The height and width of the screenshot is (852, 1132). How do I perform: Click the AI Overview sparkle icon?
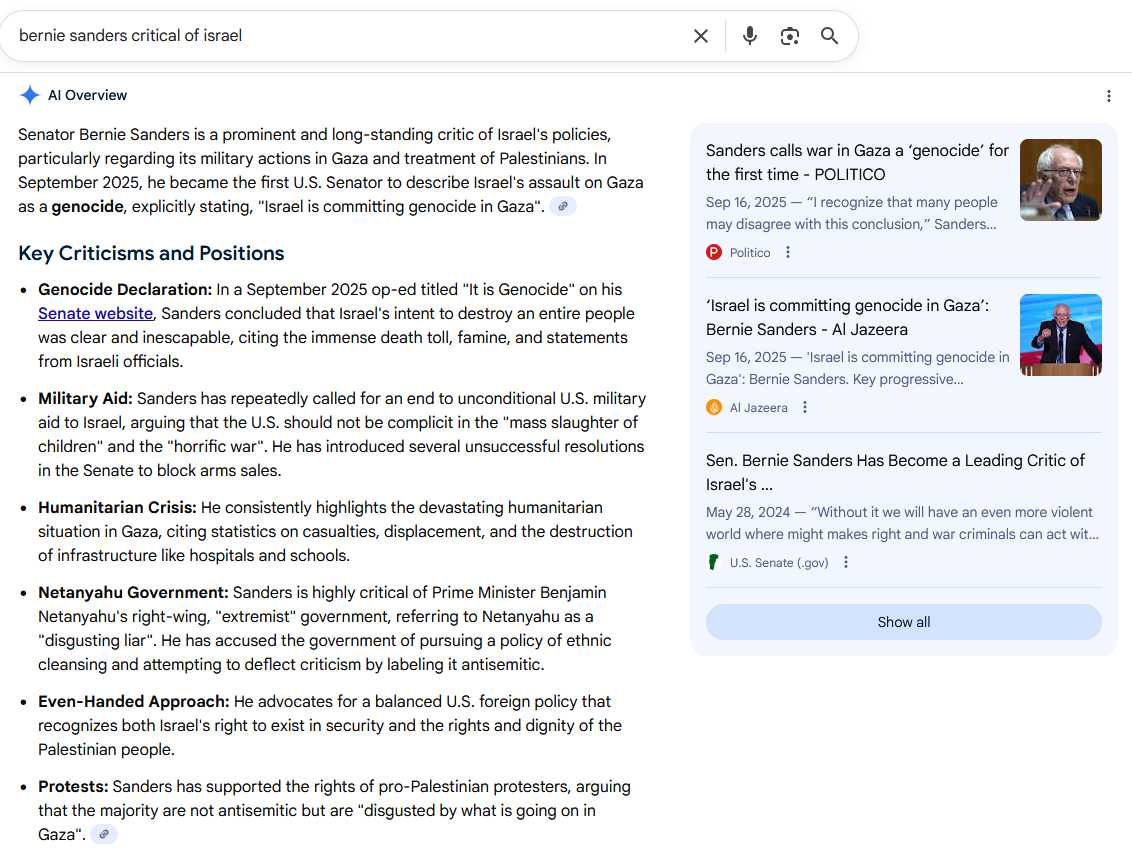[x=30, y=95]
